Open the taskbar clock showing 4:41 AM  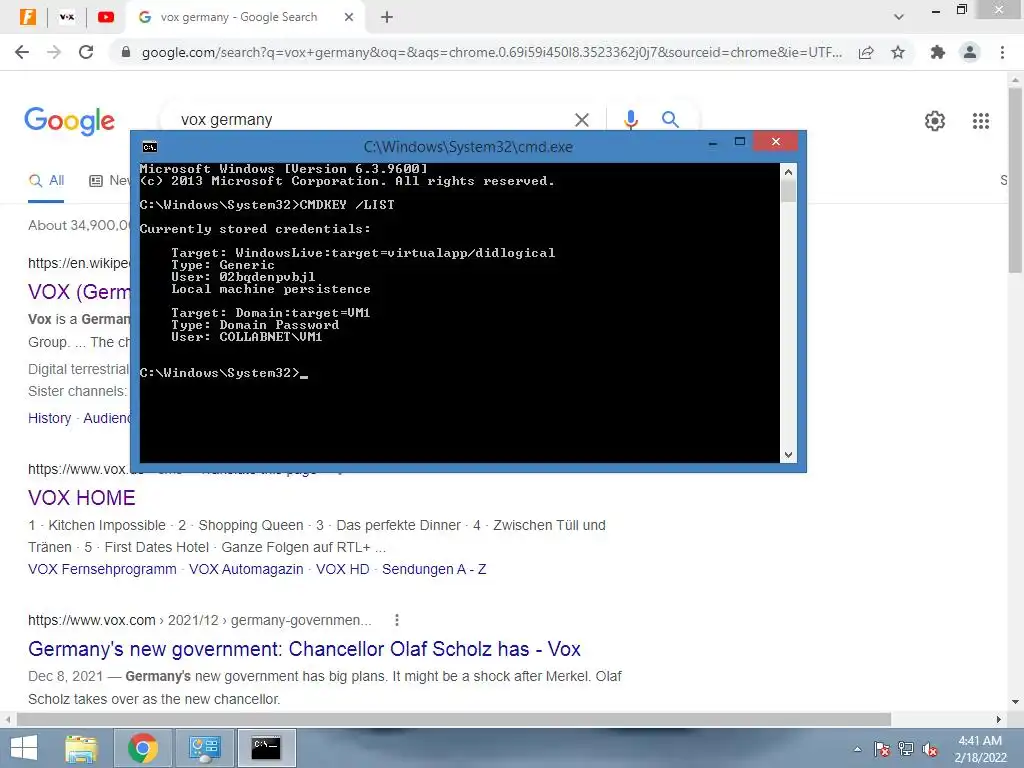click(980, 748)
